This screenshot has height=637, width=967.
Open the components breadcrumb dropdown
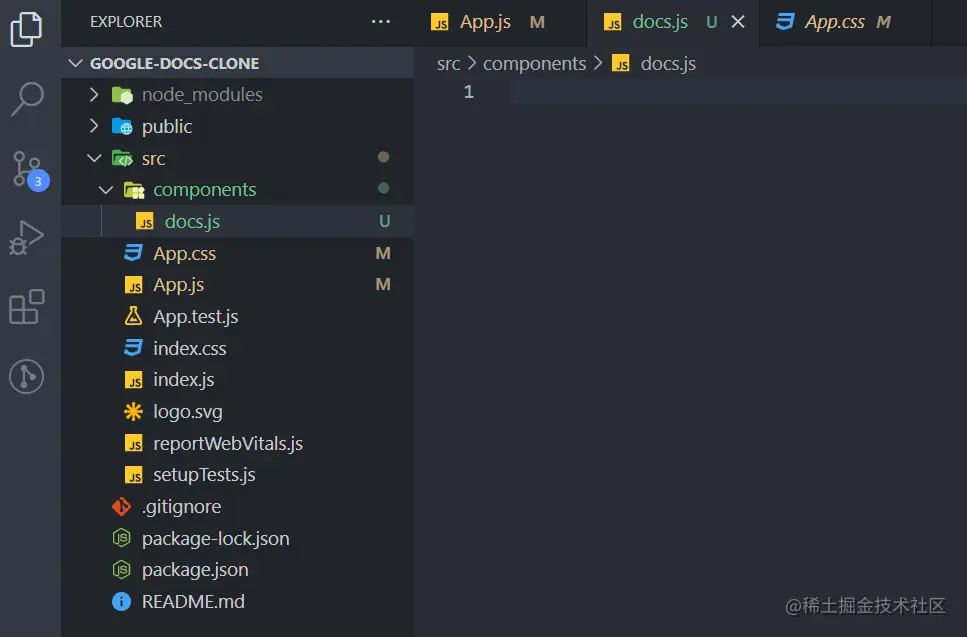click(x=534, y=63)
